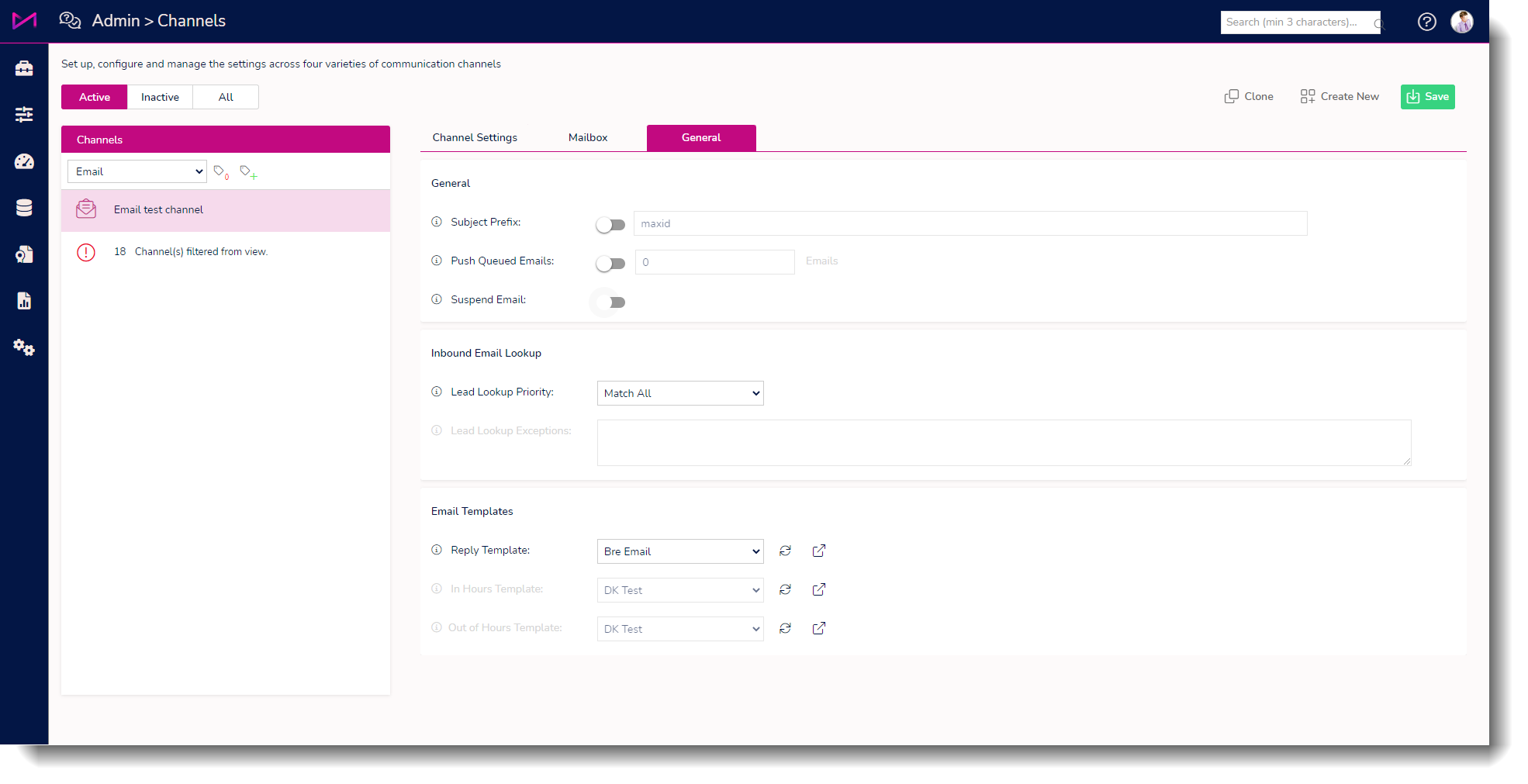Show All channels

[226, 97]
